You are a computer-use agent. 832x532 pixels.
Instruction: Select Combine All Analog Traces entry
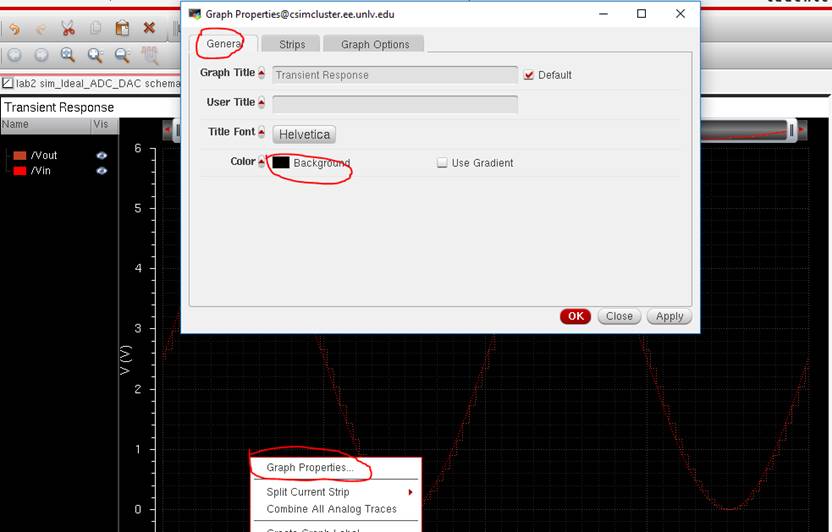[331, 509]
